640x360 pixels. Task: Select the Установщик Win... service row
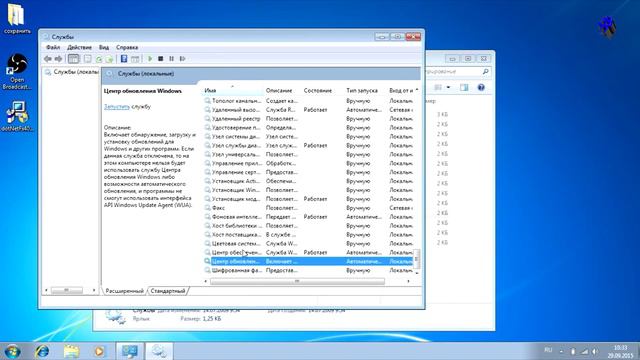point(308,190)
